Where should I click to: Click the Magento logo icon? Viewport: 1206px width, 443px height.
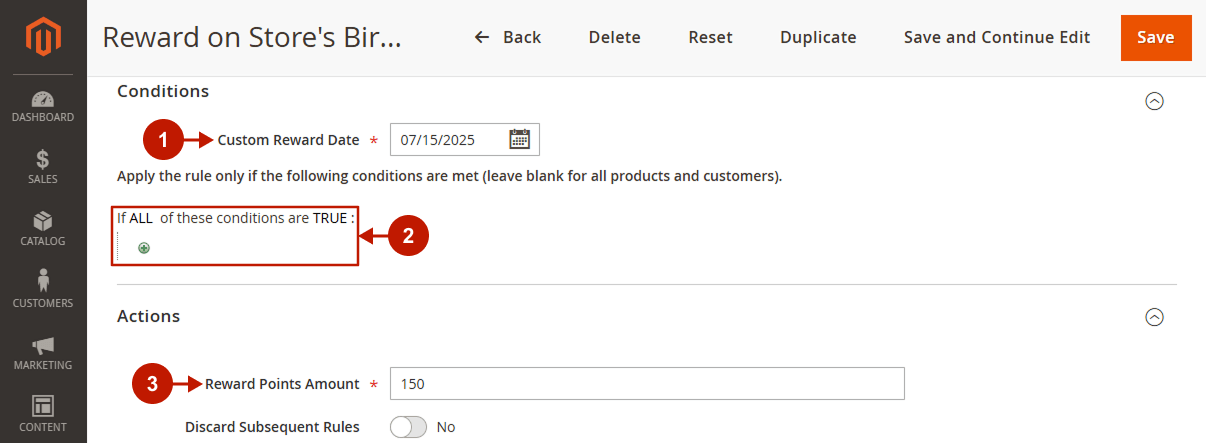click(x=43, y=39)
